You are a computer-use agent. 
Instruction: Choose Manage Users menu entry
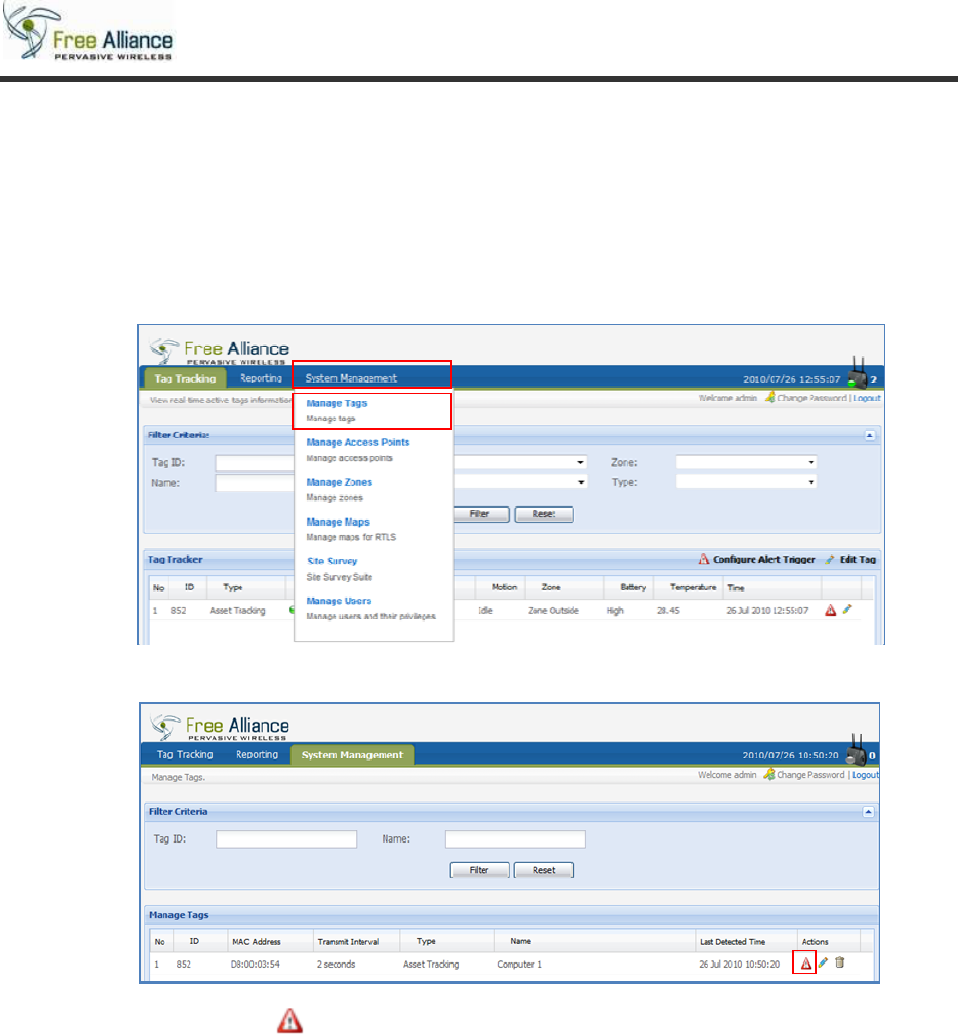[339, 601]
